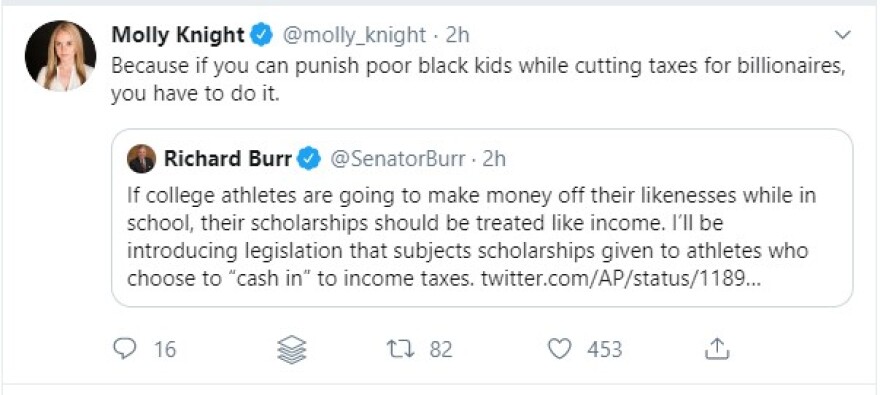
Task: Open the @SenatorBurr handle link
Action: [x=397, y=159]
